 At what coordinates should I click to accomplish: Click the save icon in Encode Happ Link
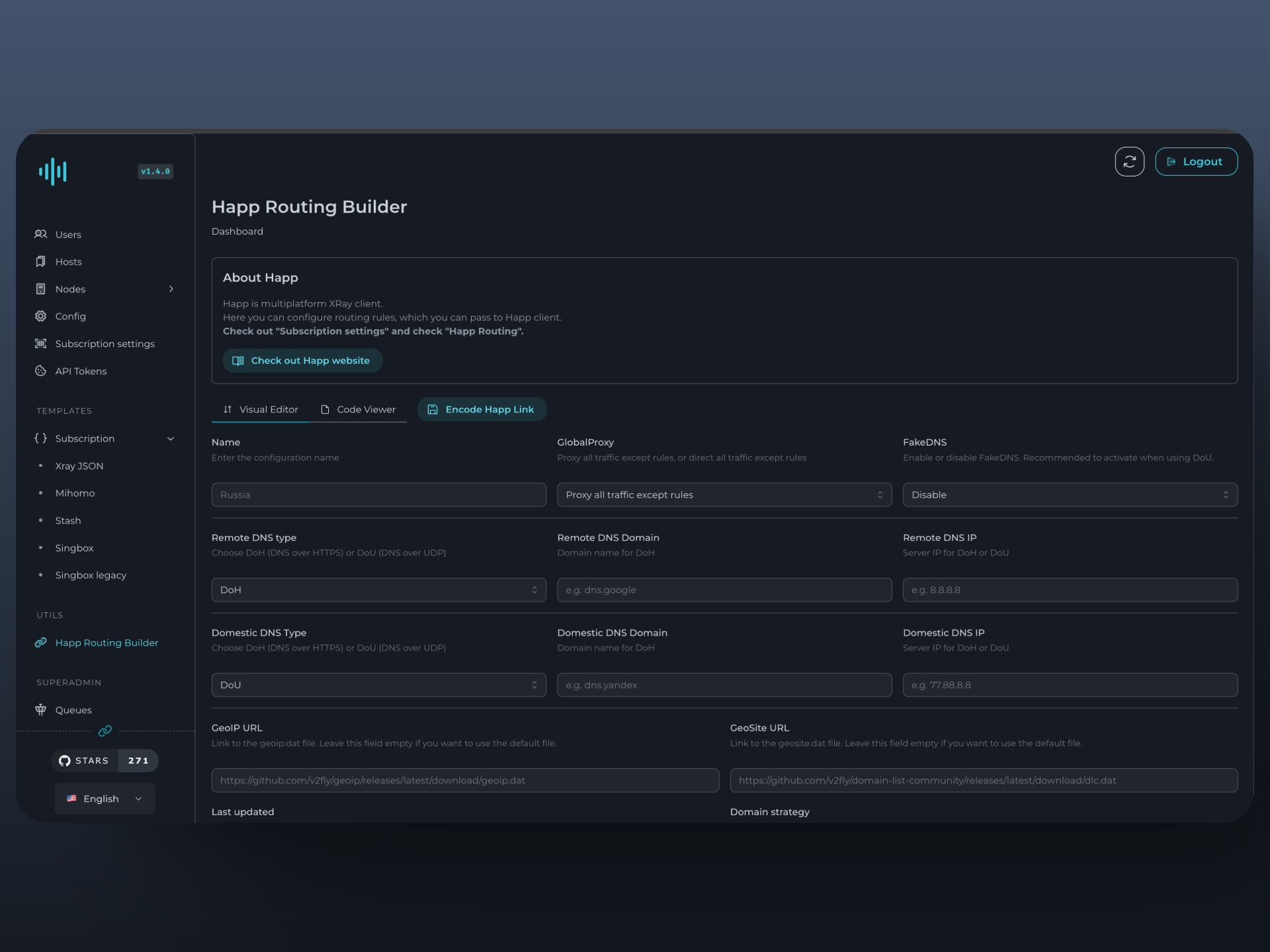pyautogui.click(x=433, y=409)
